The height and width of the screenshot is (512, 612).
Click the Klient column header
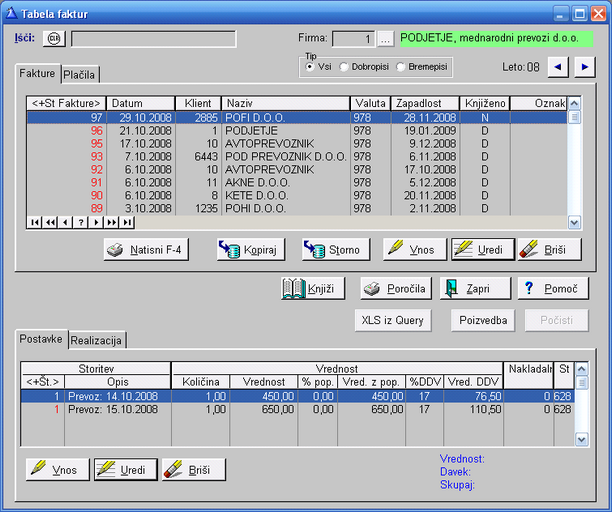pyautogui.click(x=198, y=103)
